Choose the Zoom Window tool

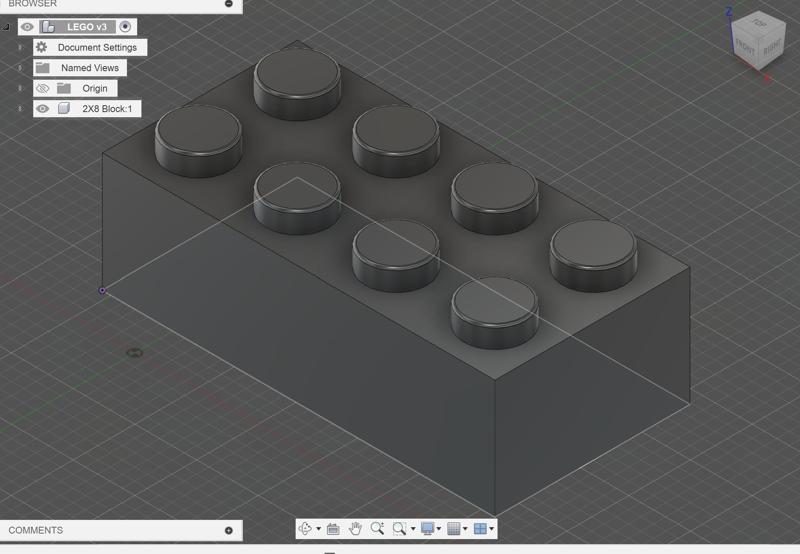coord(399,528)
